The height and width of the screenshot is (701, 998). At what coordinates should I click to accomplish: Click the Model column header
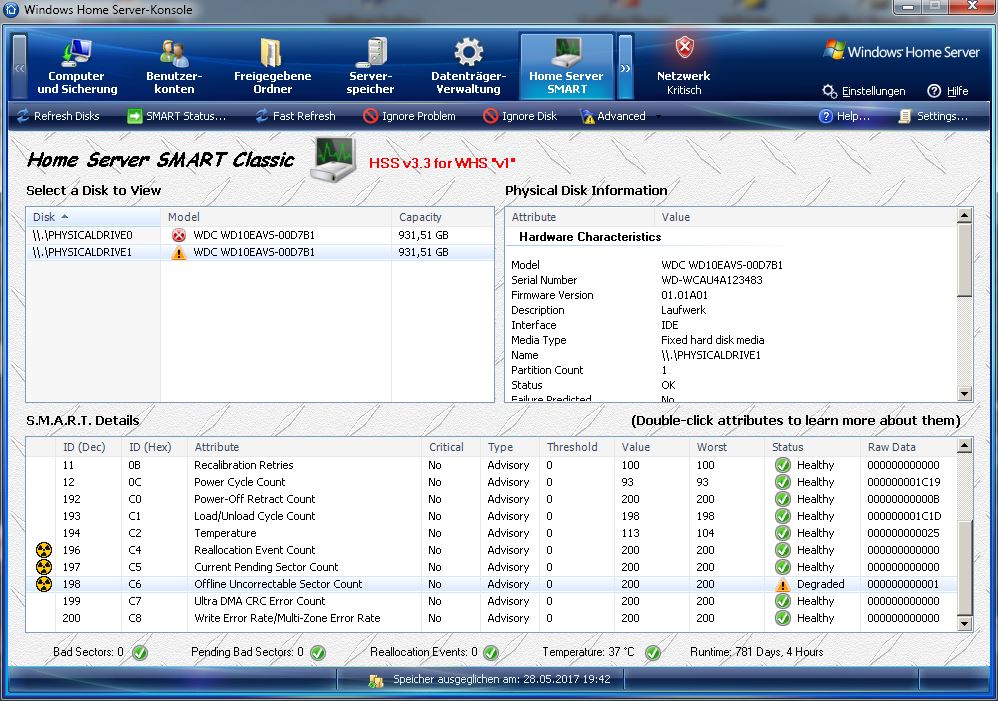coord(276,217)
